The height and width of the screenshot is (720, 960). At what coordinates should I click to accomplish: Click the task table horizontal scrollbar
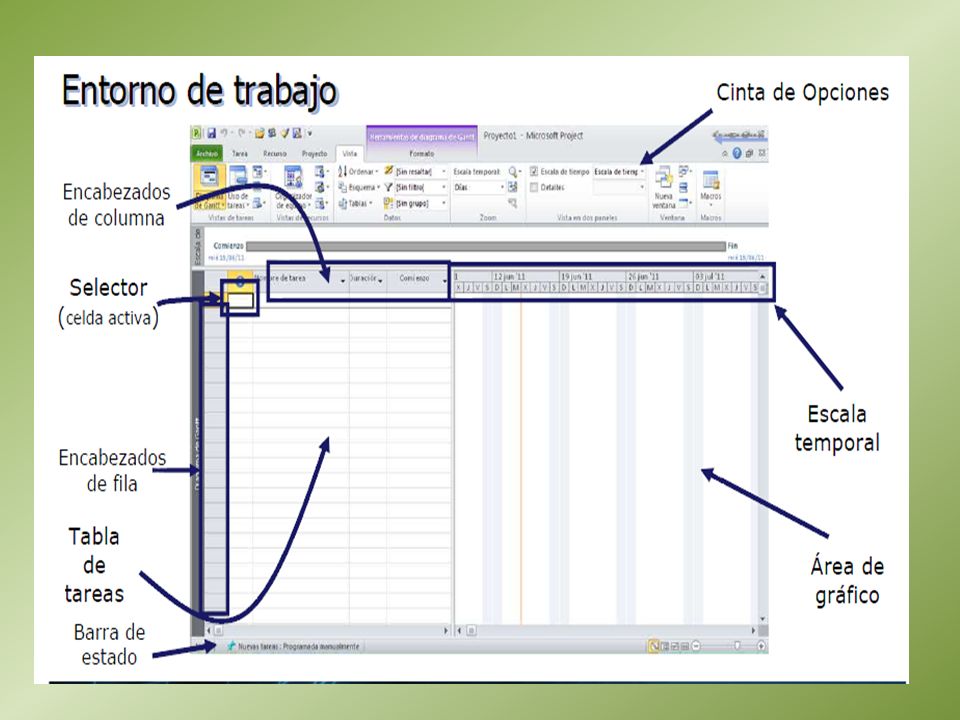(x=329, y=630)
